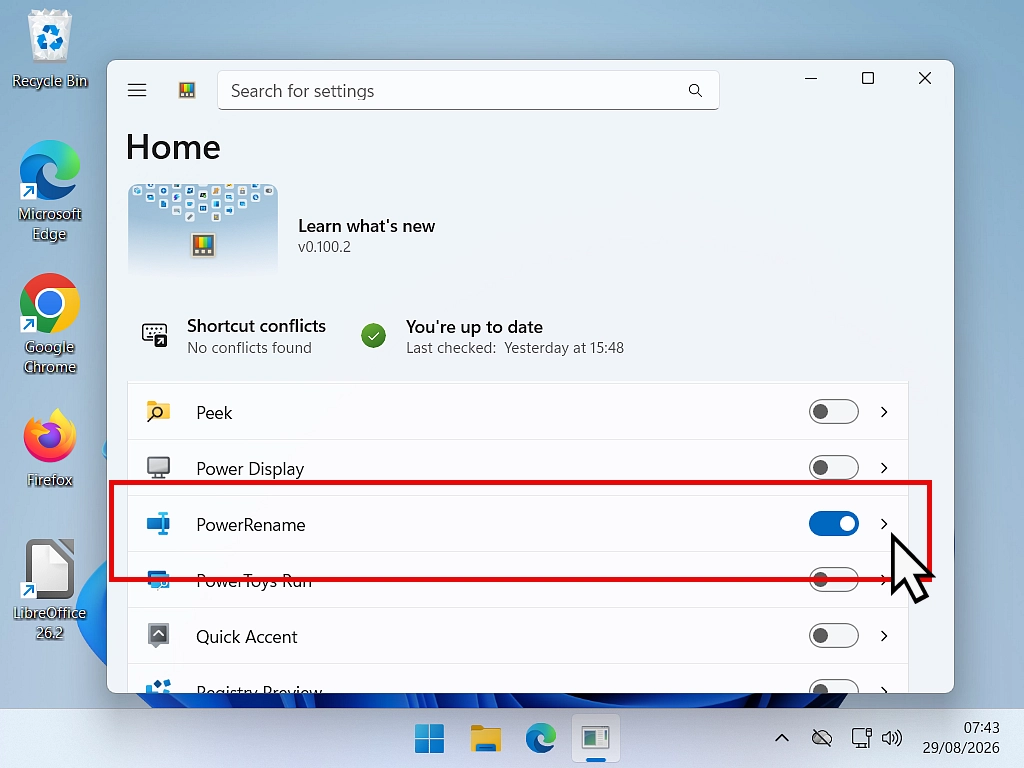This screenshot has width=1024, height=768.
Task: Open the Power Display row
Action: (x=517, y=468)
